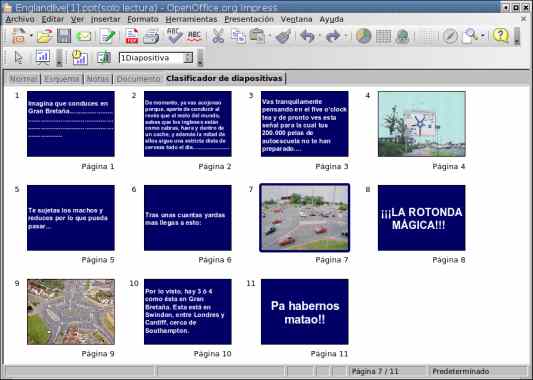Select slide 9 aerial roundabout thumbnail

[71, 312]
